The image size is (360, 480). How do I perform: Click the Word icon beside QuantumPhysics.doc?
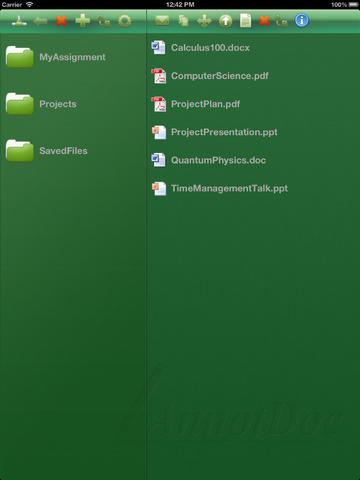pyautogui.click(x=159, y=160)
